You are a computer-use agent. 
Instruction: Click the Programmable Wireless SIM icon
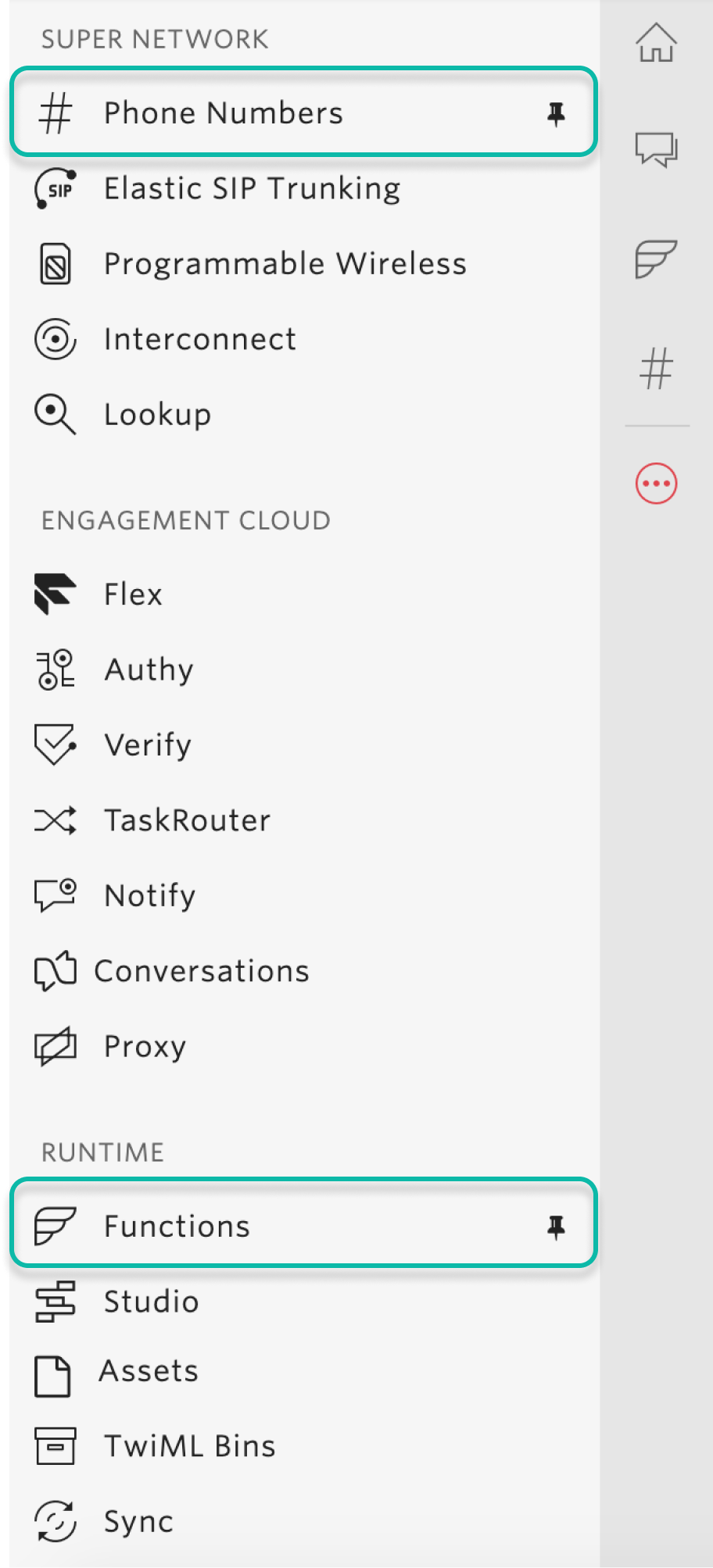click(x=56, y=264)
